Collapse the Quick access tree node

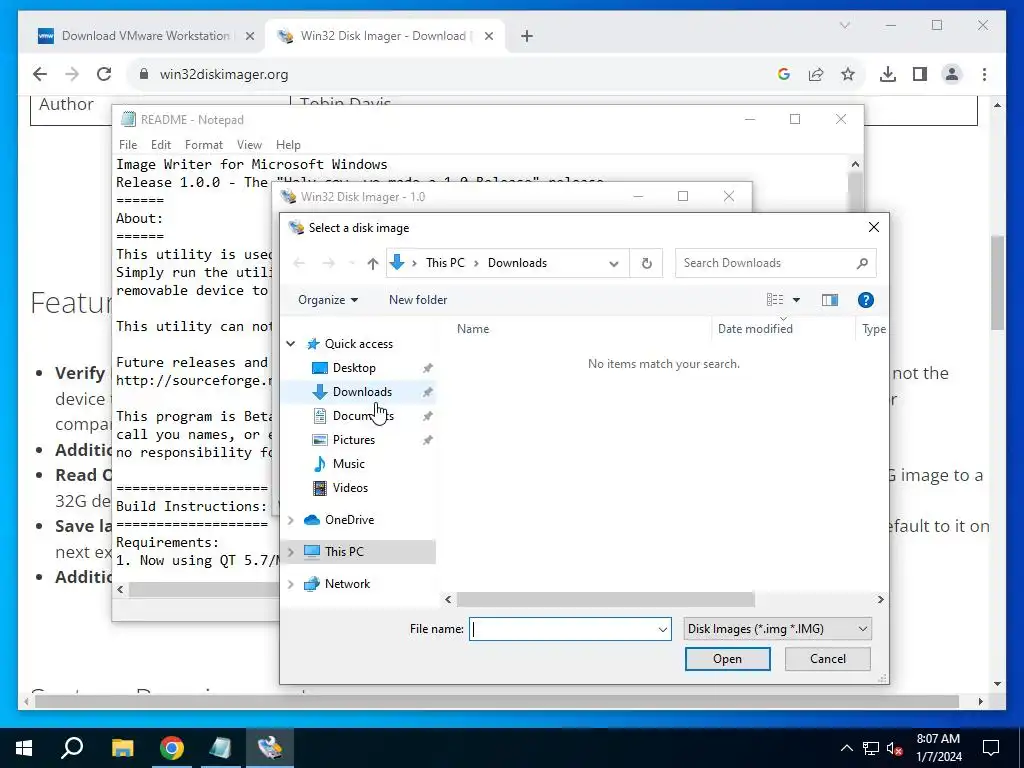(291, 344)
